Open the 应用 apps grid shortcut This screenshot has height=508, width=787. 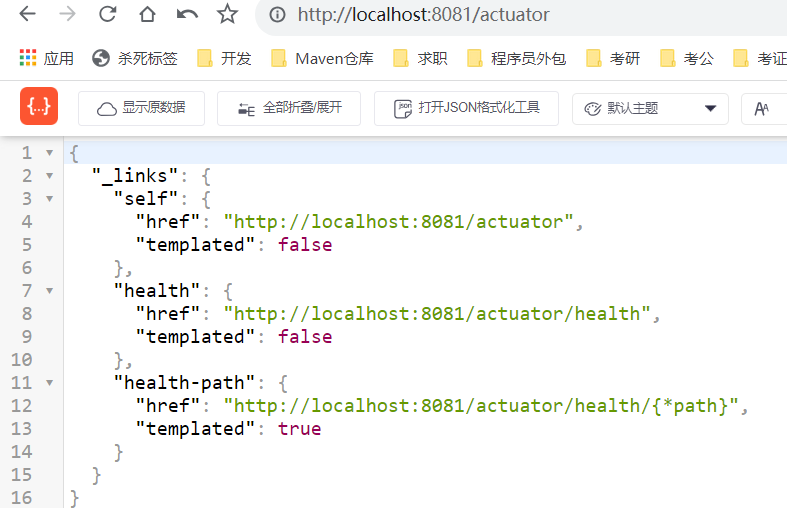coord(47,58)
